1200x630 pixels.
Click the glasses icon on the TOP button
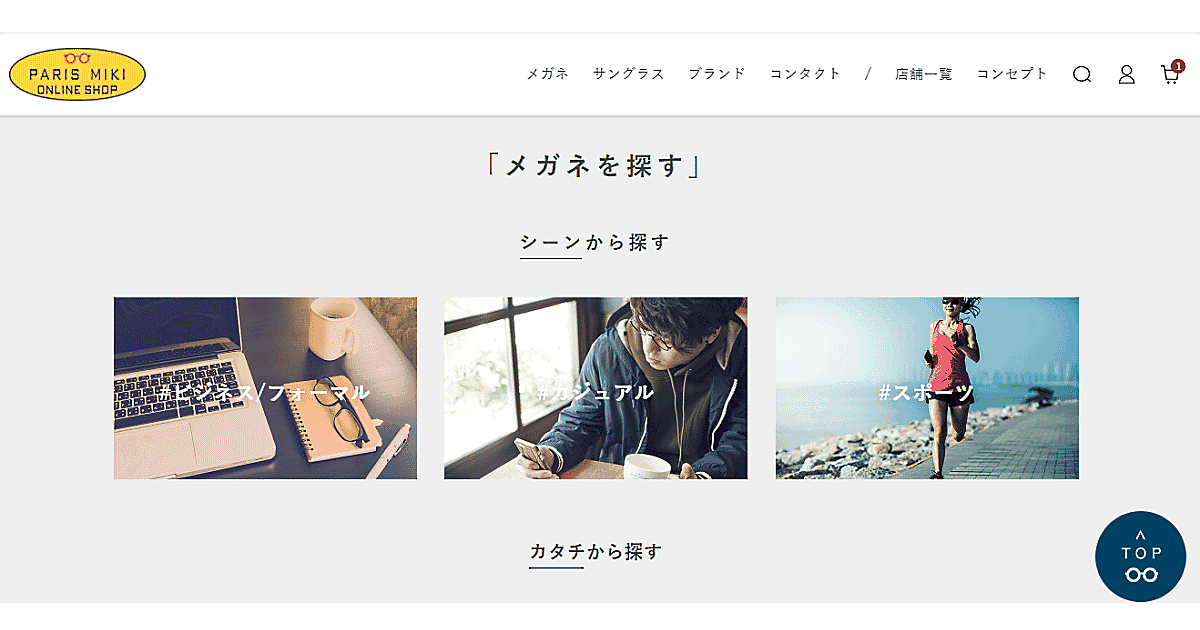coord(1141,574)
